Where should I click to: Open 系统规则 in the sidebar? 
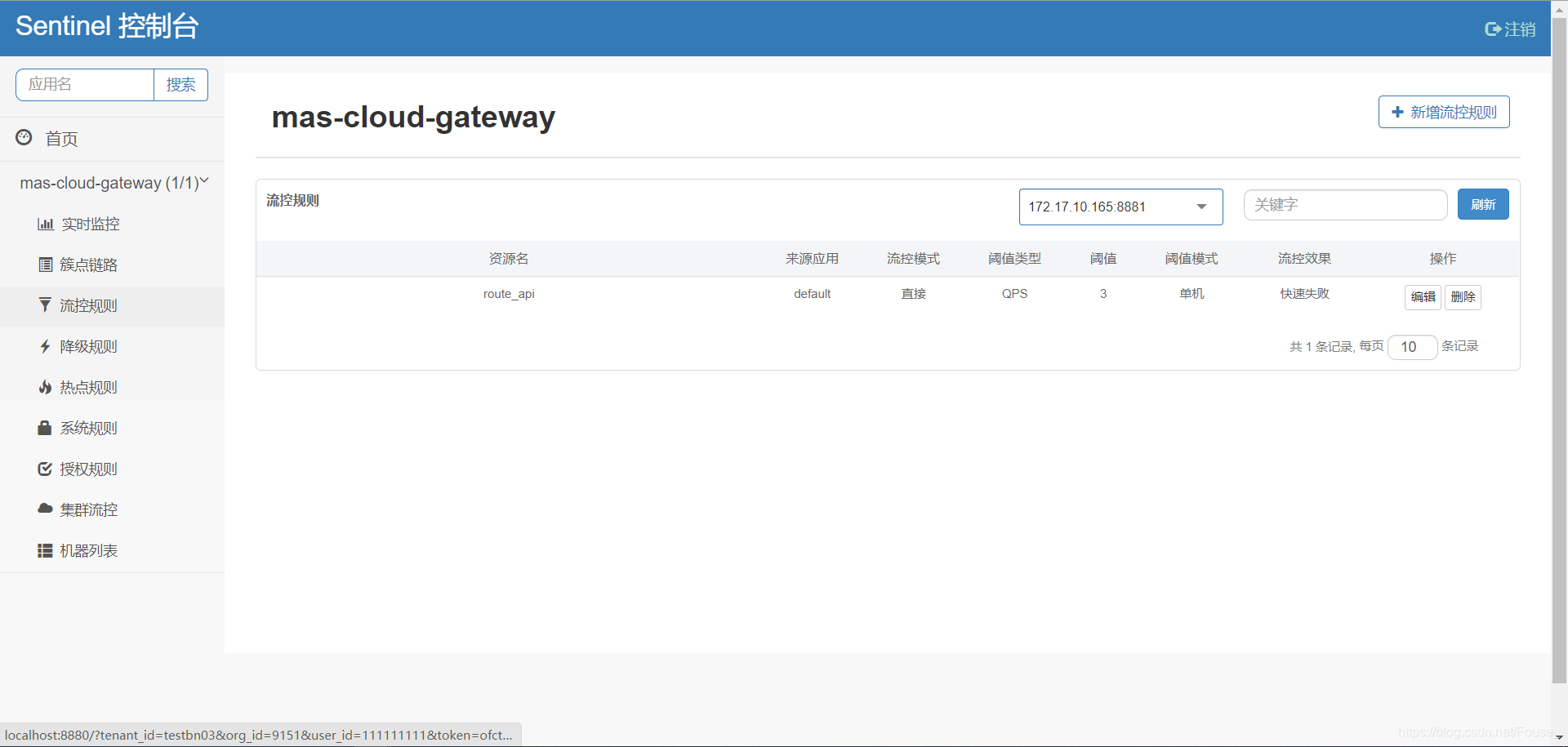point(112,428)
